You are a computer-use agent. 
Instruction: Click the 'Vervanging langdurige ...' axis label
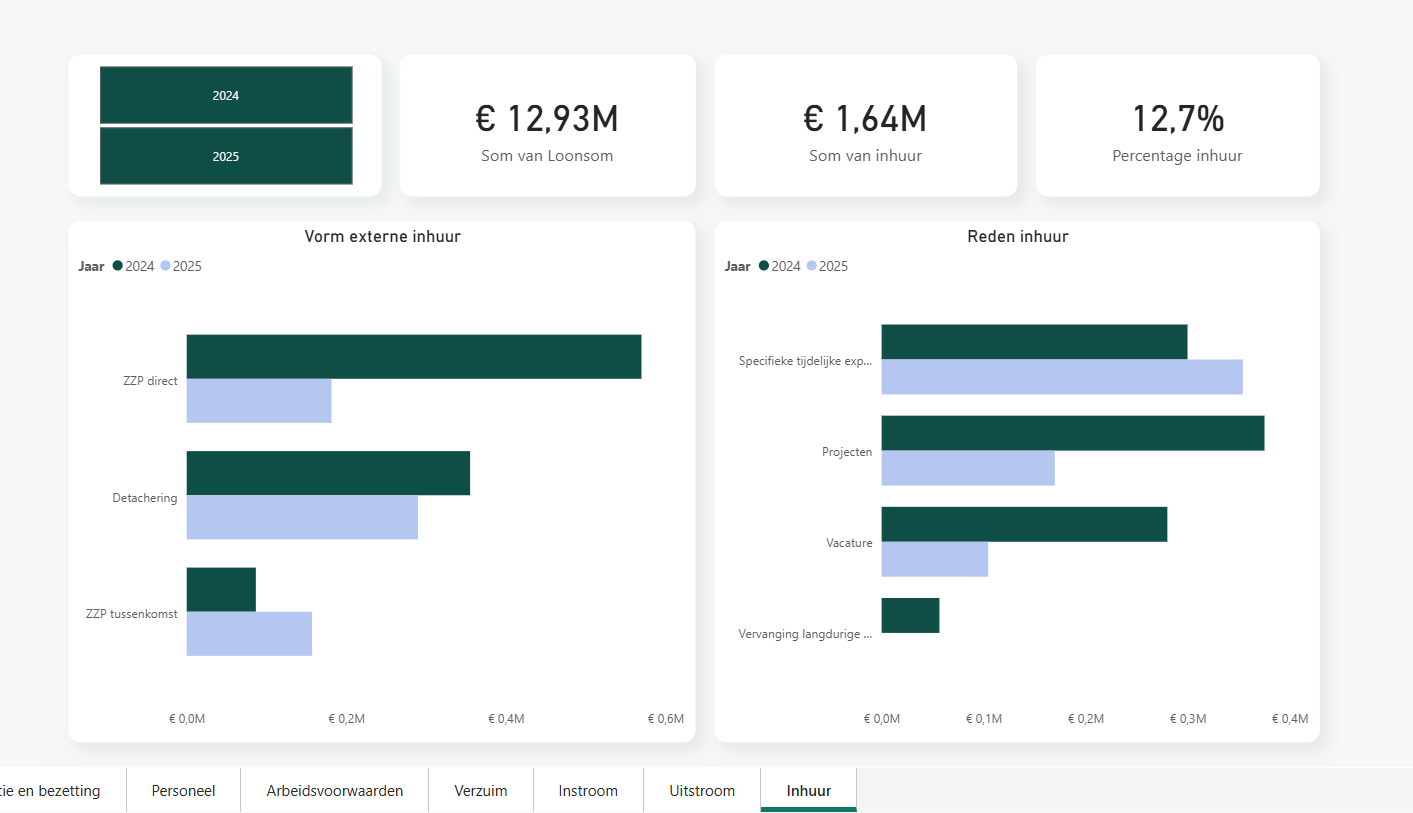[805, 634]
